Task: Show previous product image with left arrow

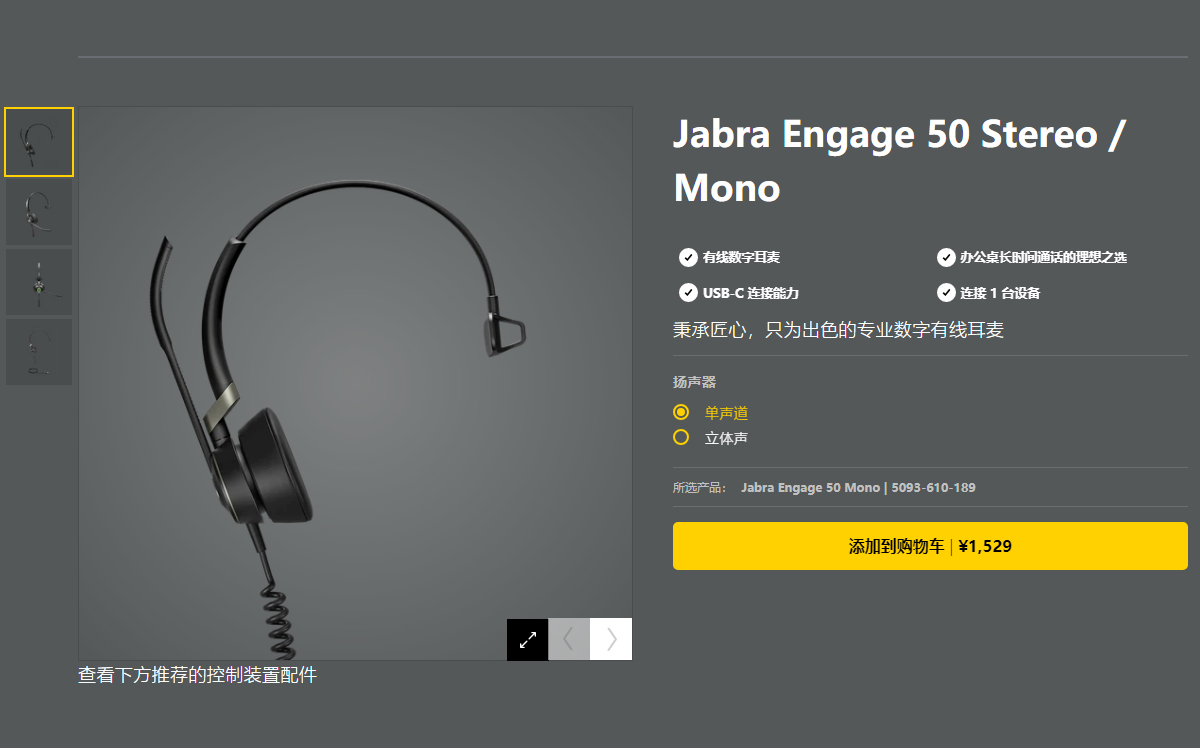Action: tap(569, 639)
